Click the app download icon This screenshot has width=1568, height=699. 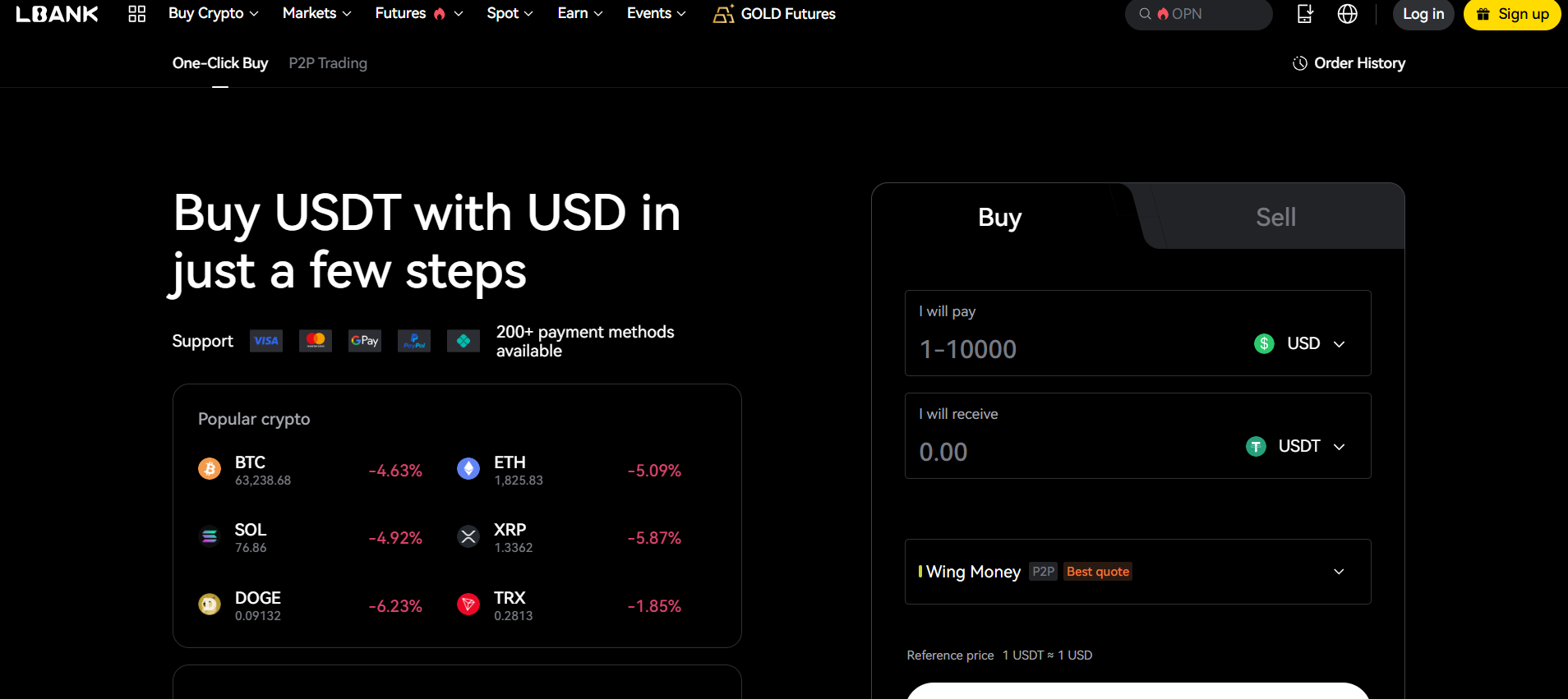coord(1304,14)
